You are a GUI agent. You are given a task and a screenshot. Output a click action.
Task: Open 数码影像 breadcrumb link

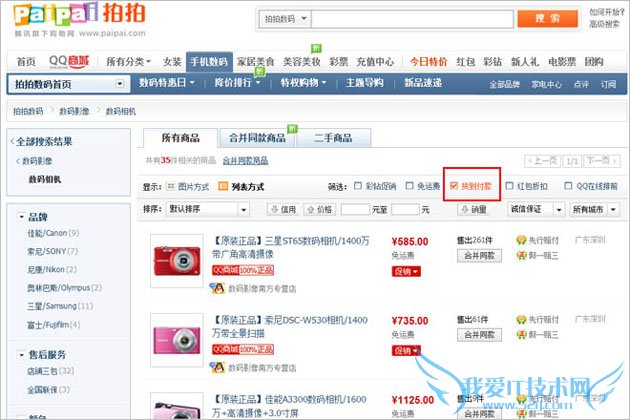tap(74, 111)
